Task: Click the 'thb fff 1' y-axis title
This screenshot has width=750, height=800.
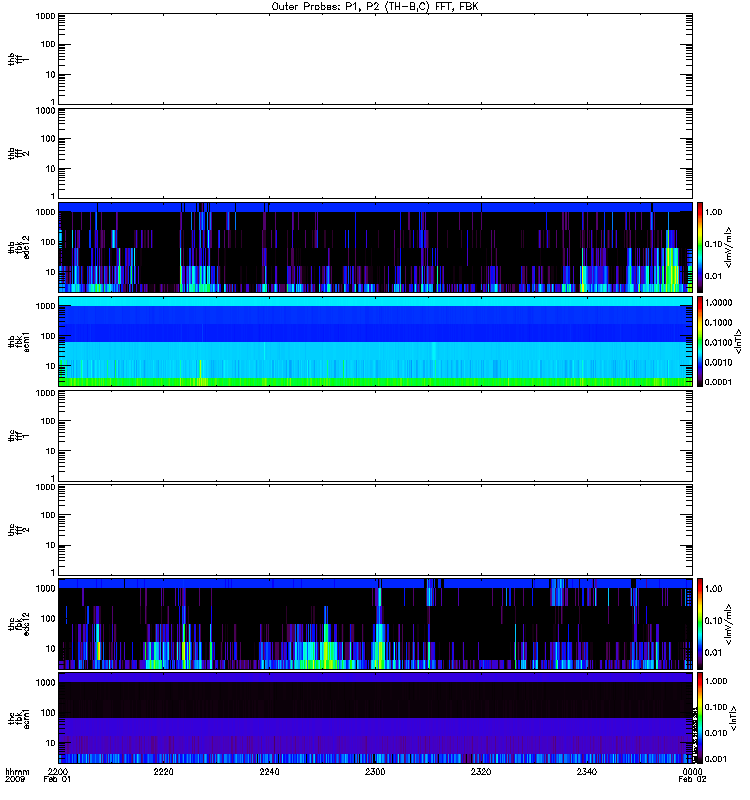Action: [18, 59]
